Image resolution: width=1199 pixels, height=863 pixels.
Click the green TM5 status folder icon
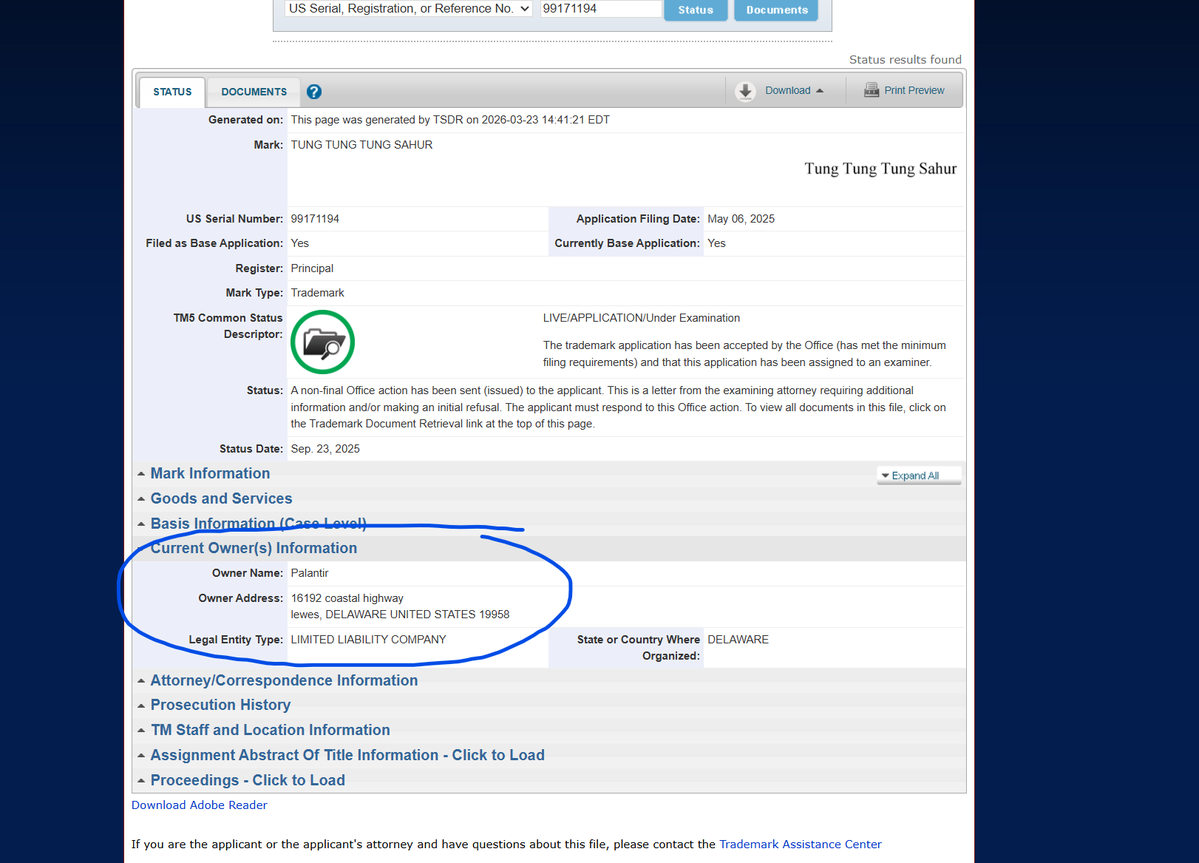click(x=323, y=342)
